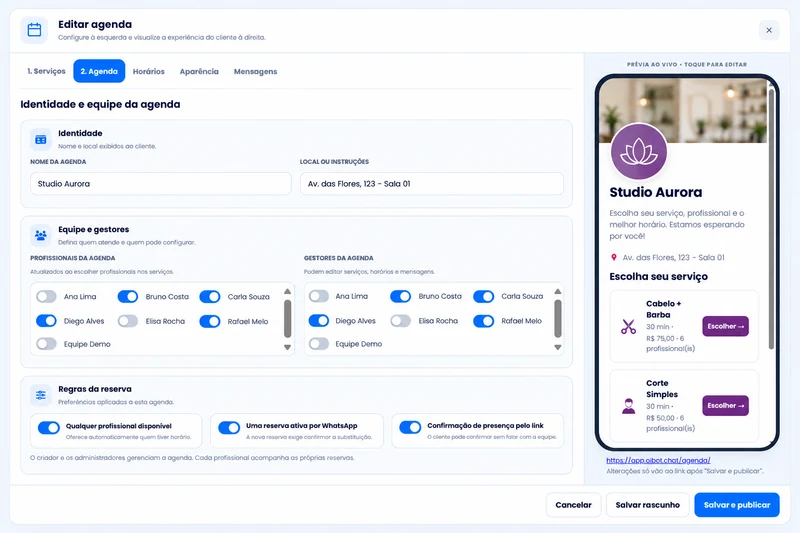
Task: Click the calendar icon beside Editar agenda
Action: 34,30
